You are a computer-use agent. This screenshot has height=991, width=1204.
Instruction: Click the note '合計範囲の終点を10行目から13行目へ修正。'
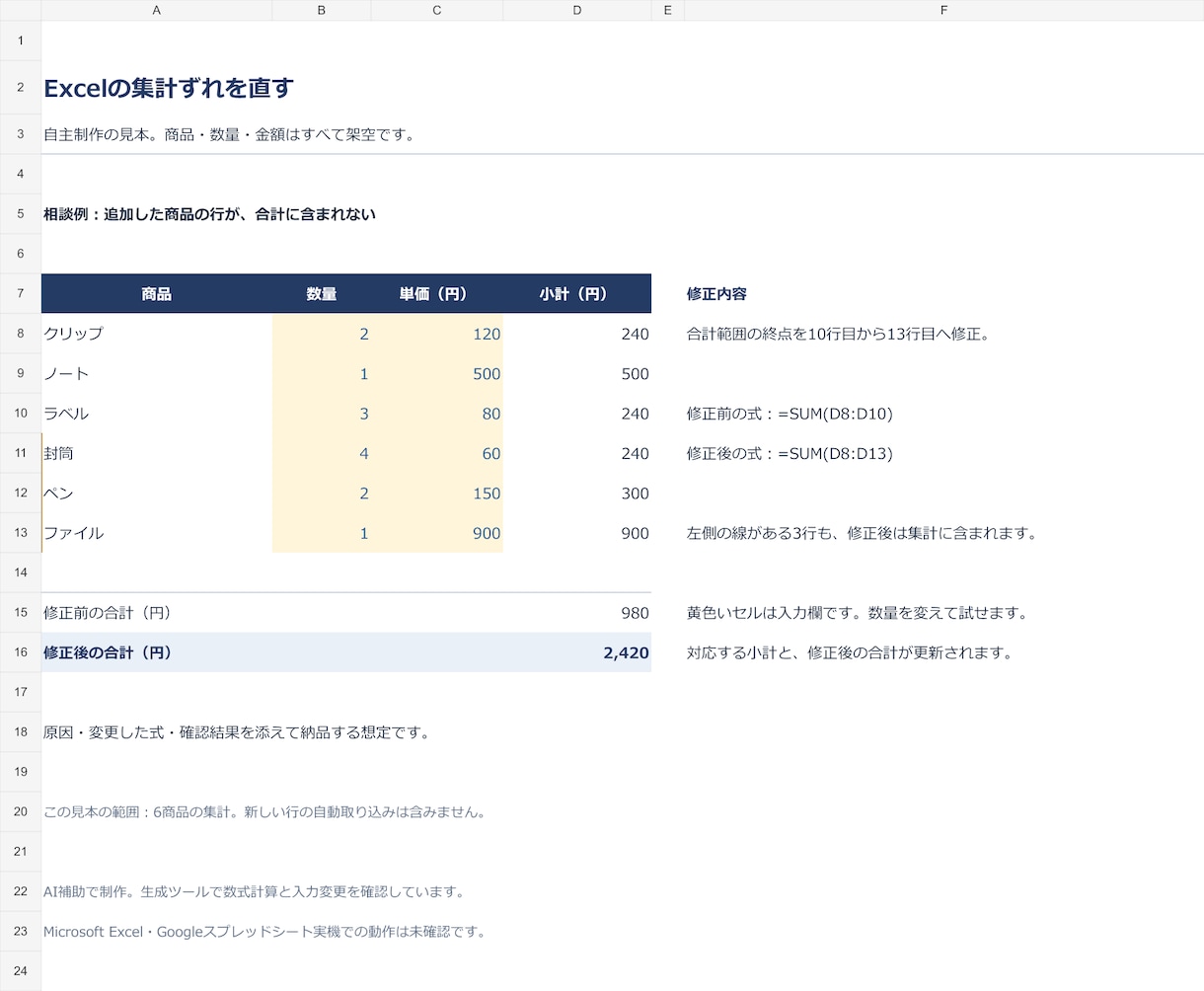coord(838,334)
